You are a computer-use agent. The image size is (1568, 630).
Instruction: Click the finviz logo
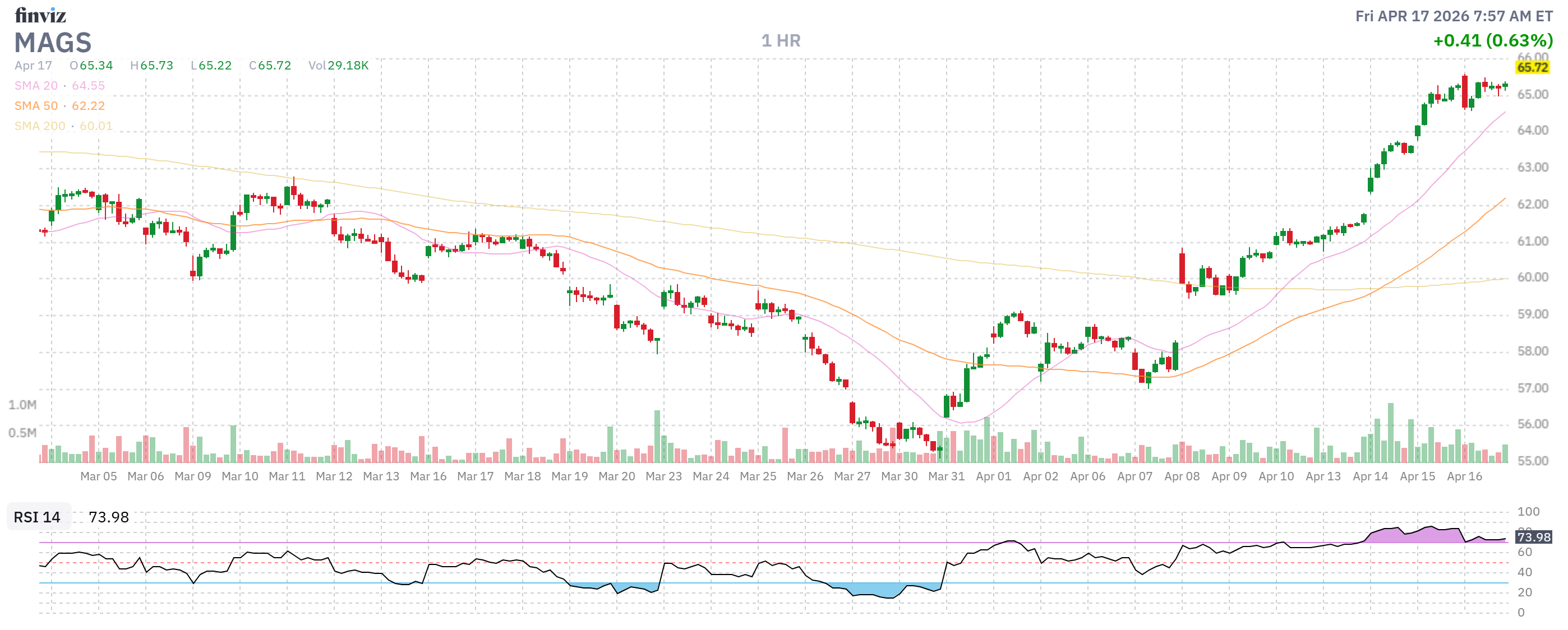[40, 15]
